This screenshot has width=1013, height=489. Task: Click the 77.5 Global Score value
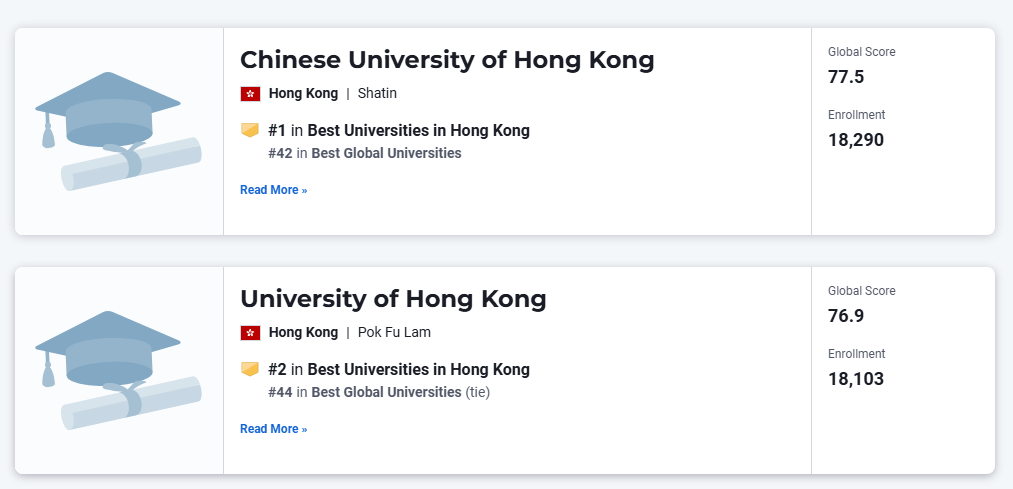click(x=846, y=77)
